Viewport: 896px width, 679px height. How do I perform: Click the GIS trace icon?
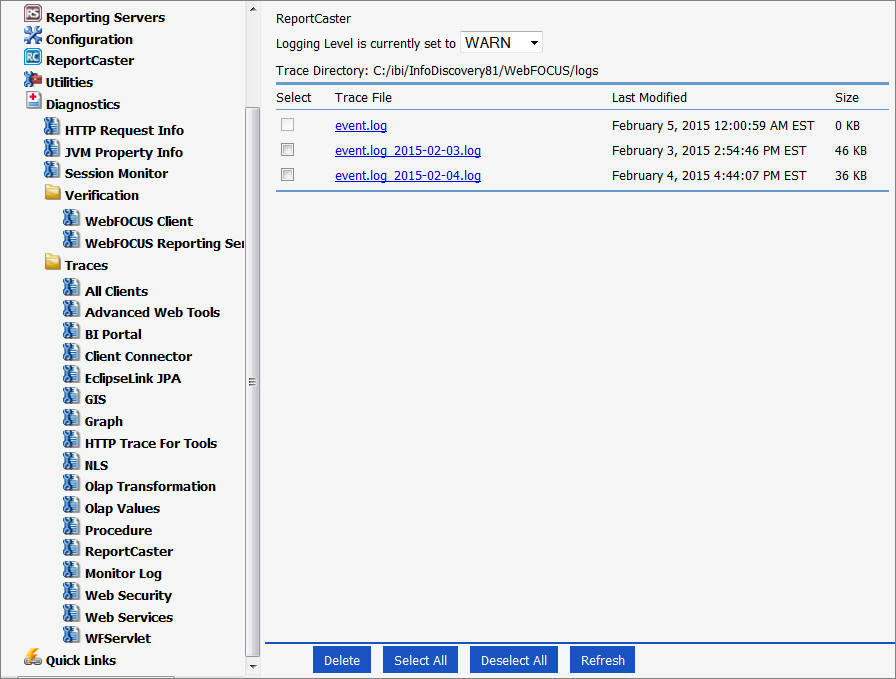tap(71, 396)
